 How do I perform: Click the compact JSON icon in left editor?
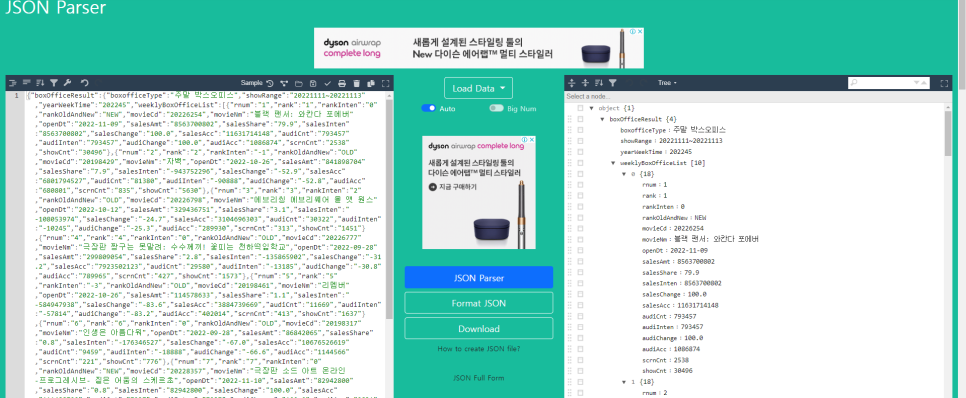tap(26, 83)
